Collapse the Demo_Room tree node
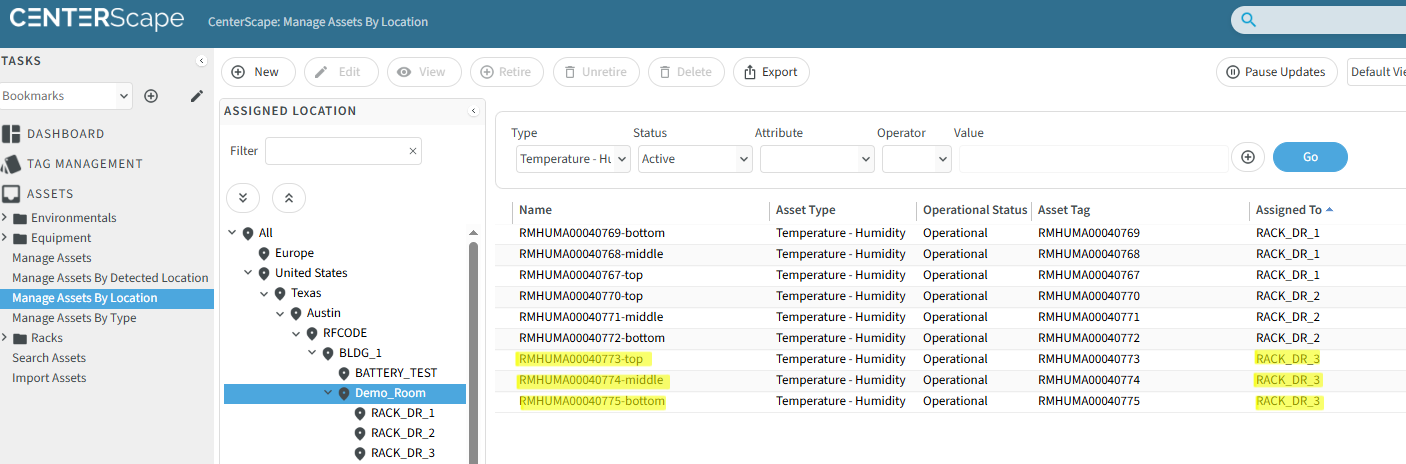 pos(329,393)
